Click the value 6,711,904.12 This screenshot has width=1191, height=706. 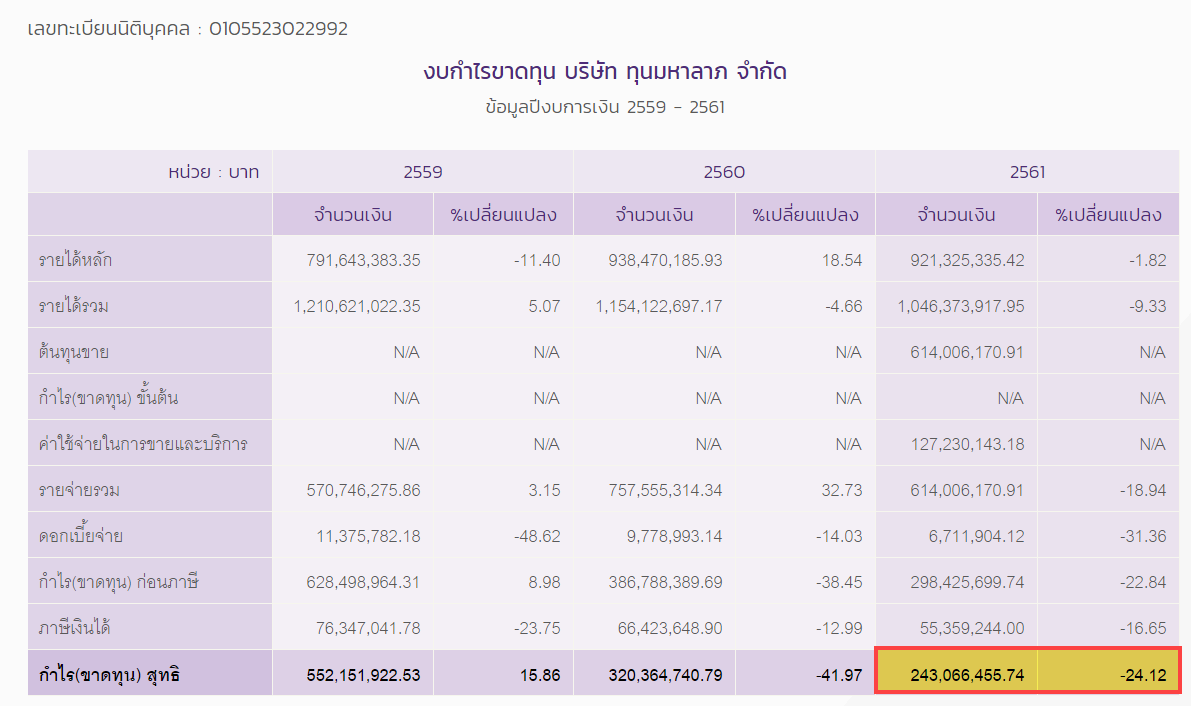tap(976, 537)
